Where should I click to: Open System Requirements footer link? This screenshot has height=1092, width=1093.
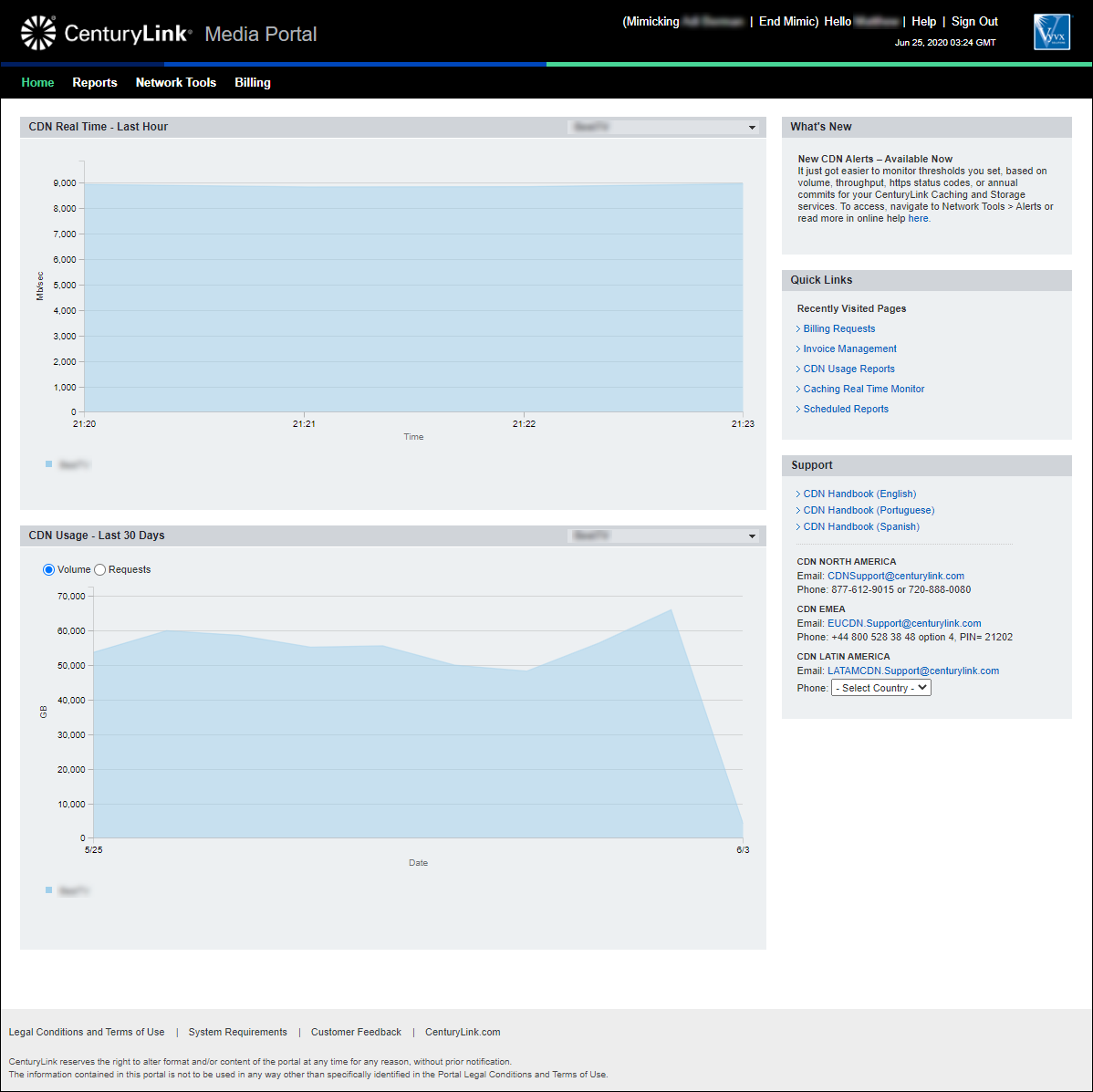tap(238, 1032)
